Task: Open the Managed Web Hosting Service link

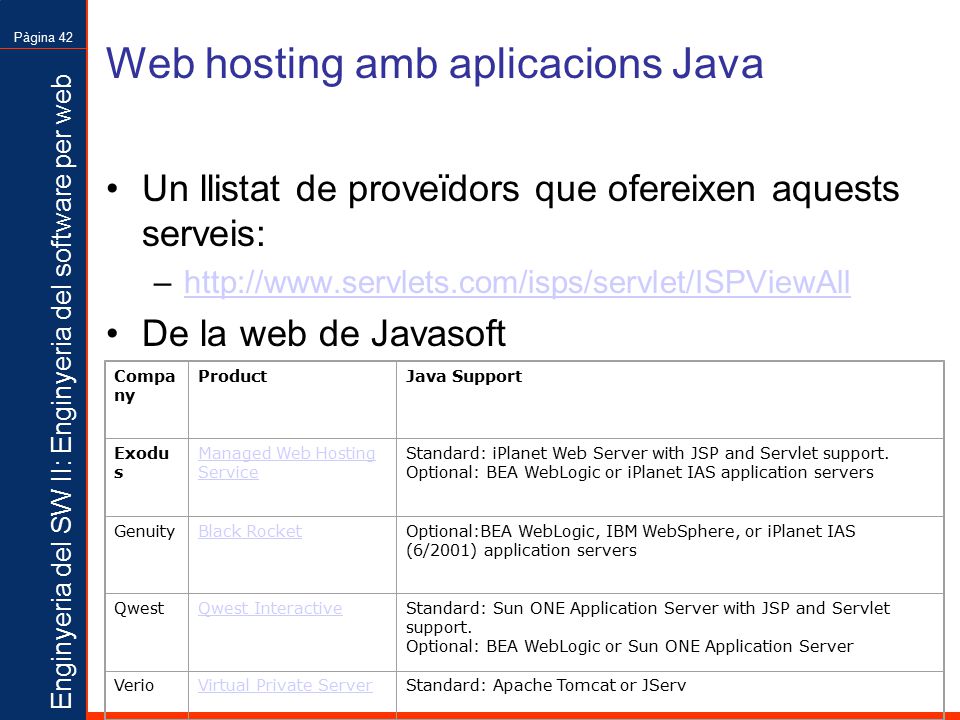Action: point(287,462)
